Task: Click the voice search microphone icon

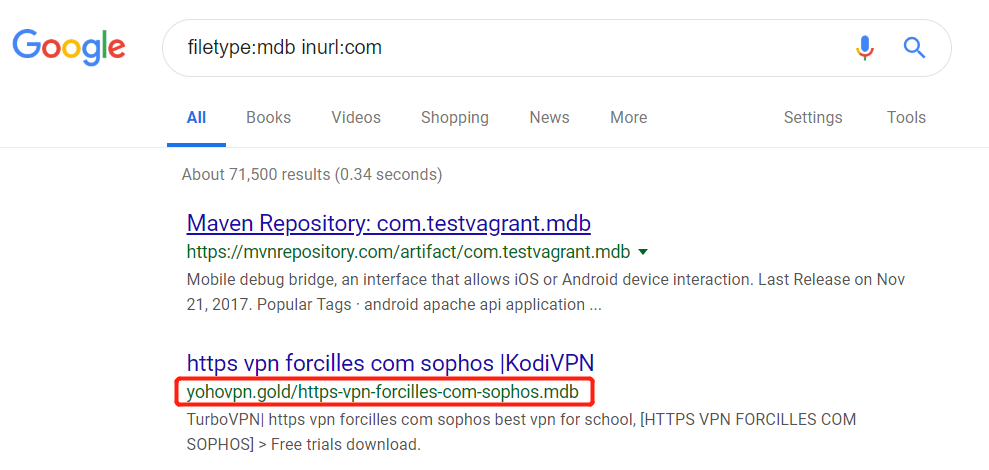Action: tap(865, 47)
